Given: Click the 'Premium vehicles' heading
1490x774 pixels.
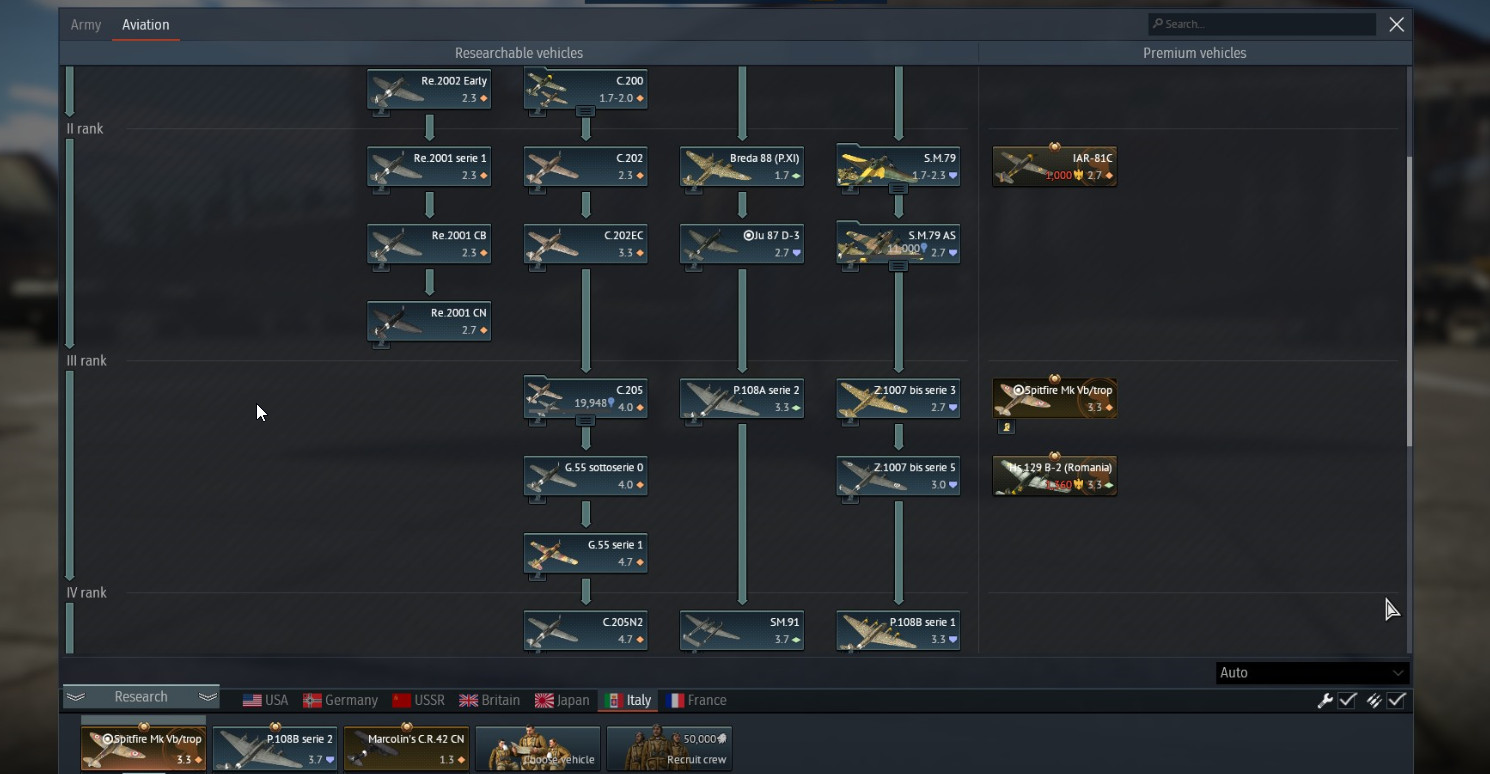Looking at the screenshot, I should 1195,53.
